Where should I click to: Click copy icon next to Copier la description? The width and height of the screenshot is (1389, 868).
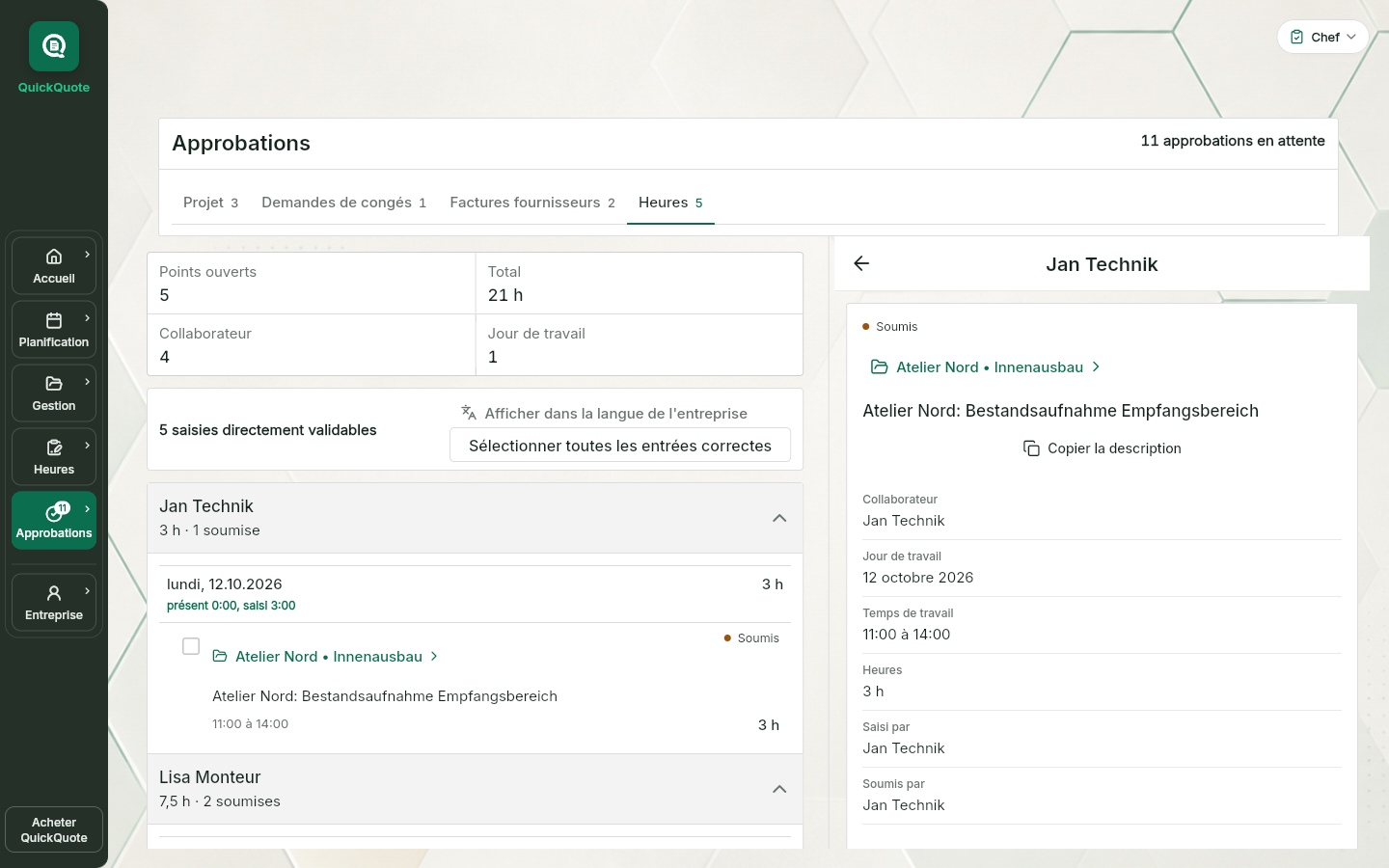pos(1031,448)
